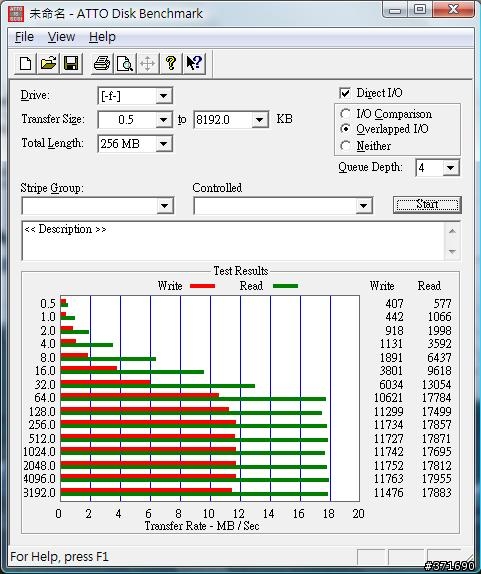This screenshot has width=481, height=574.
Task: Expand the ending Transfer Size dropdown (8192.0)
Action: tap(260, 120)
